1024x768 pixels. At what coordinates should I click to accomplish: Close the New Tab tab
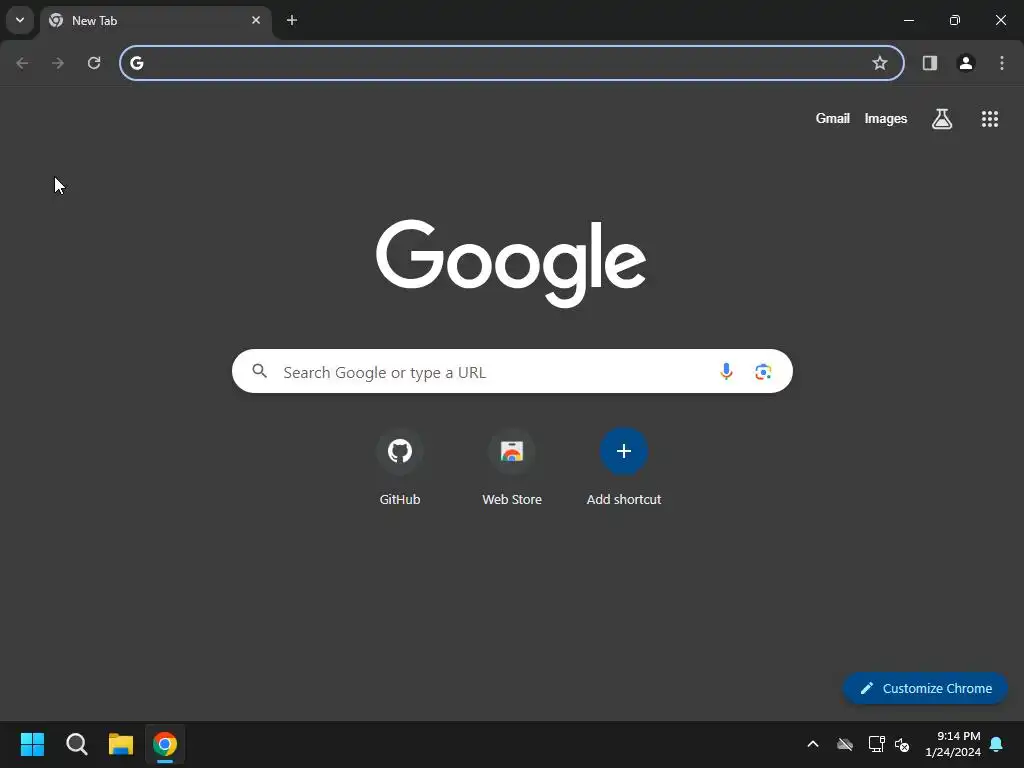pos(256,20)
